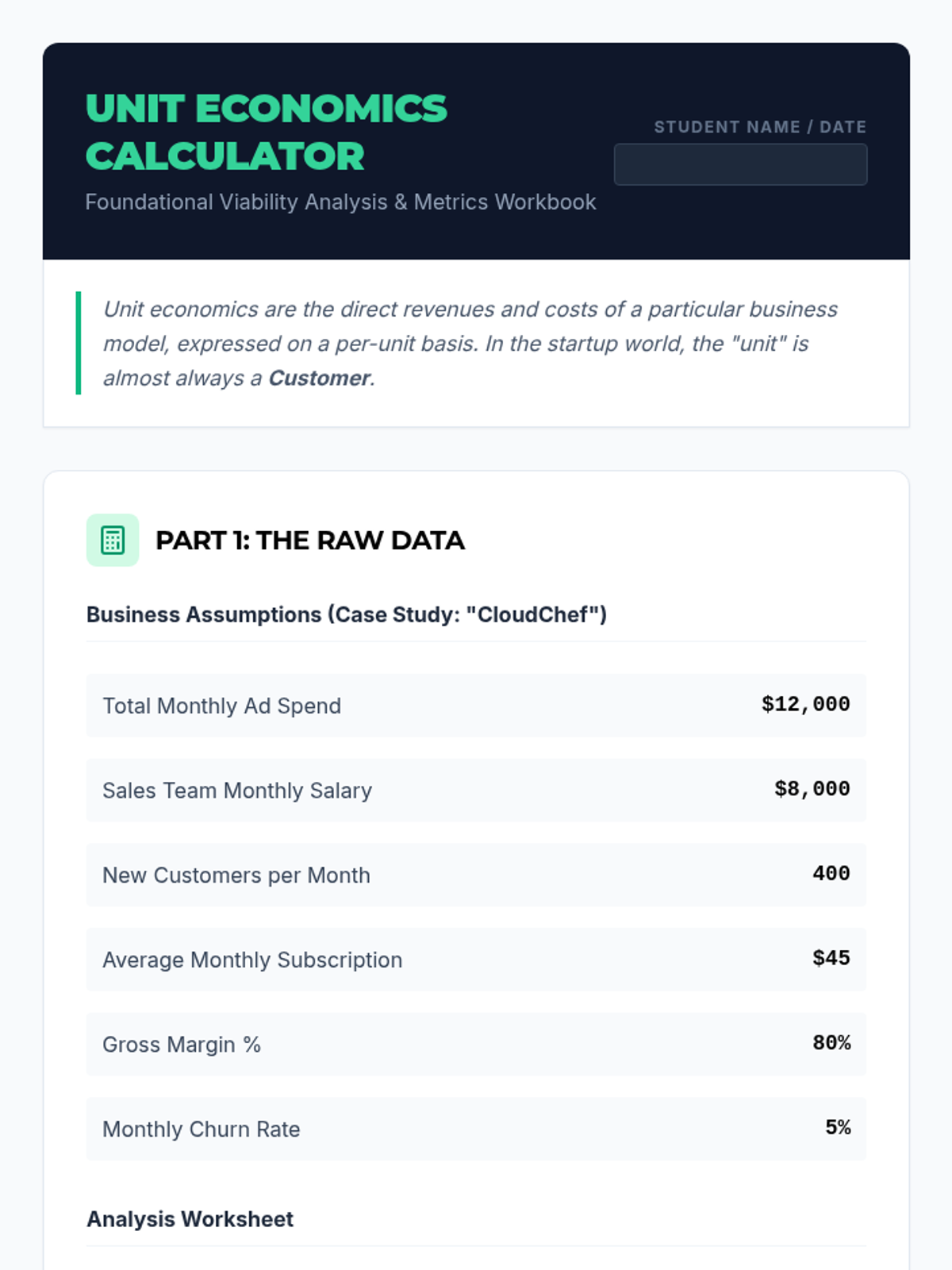The height and width of the screenshot is (1270, 952).
Task: Click the green calculator icon
Action: pyautogui.click(x=113, y=540)
